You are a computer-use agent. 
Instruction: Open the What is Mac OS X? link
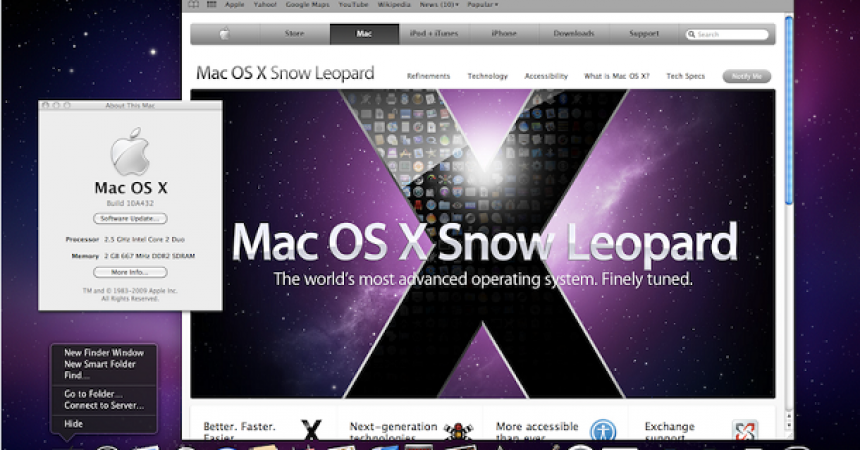616,76
